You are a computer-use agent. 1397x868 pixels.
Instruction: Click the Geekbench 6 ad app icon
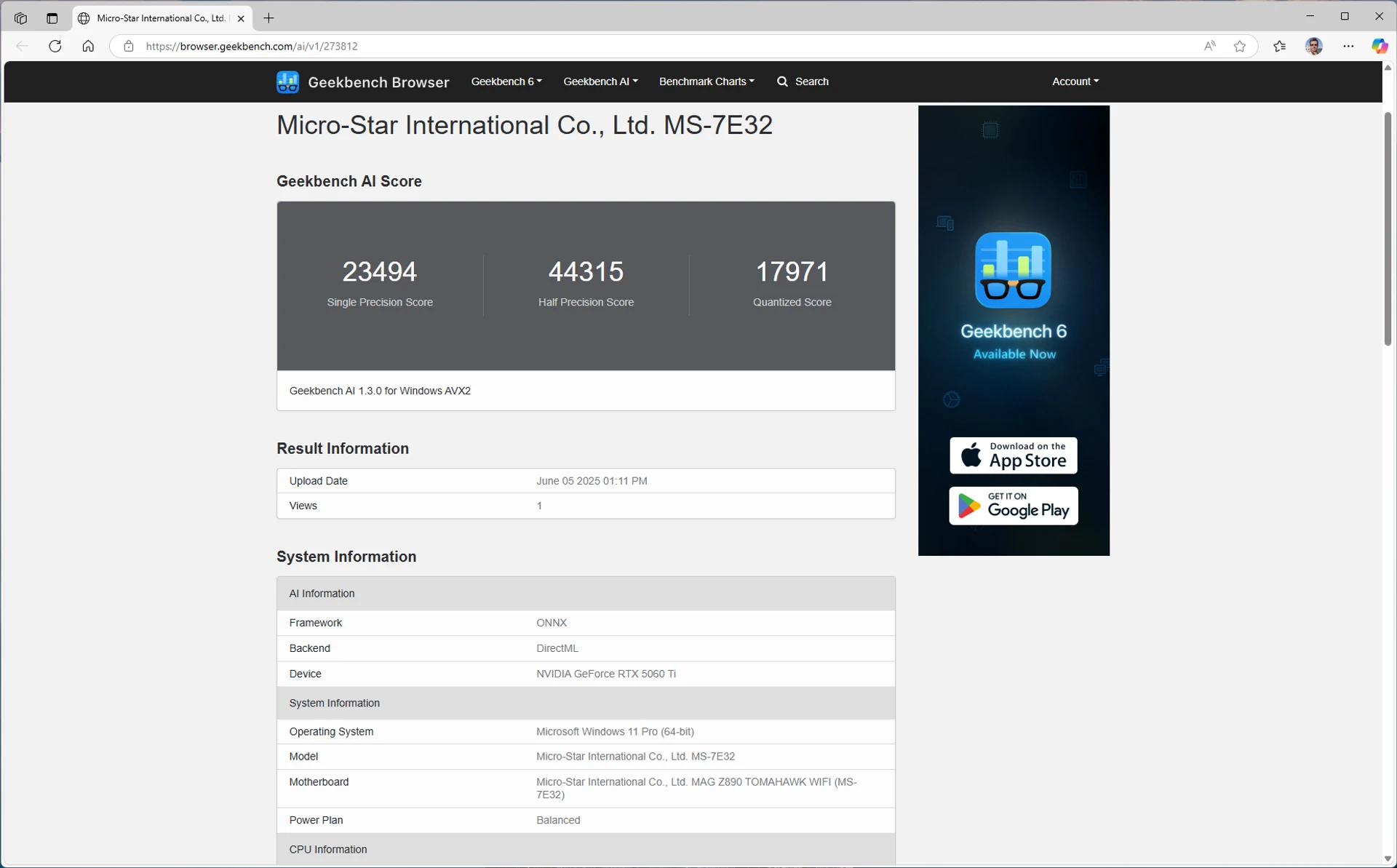point(1013,270)
